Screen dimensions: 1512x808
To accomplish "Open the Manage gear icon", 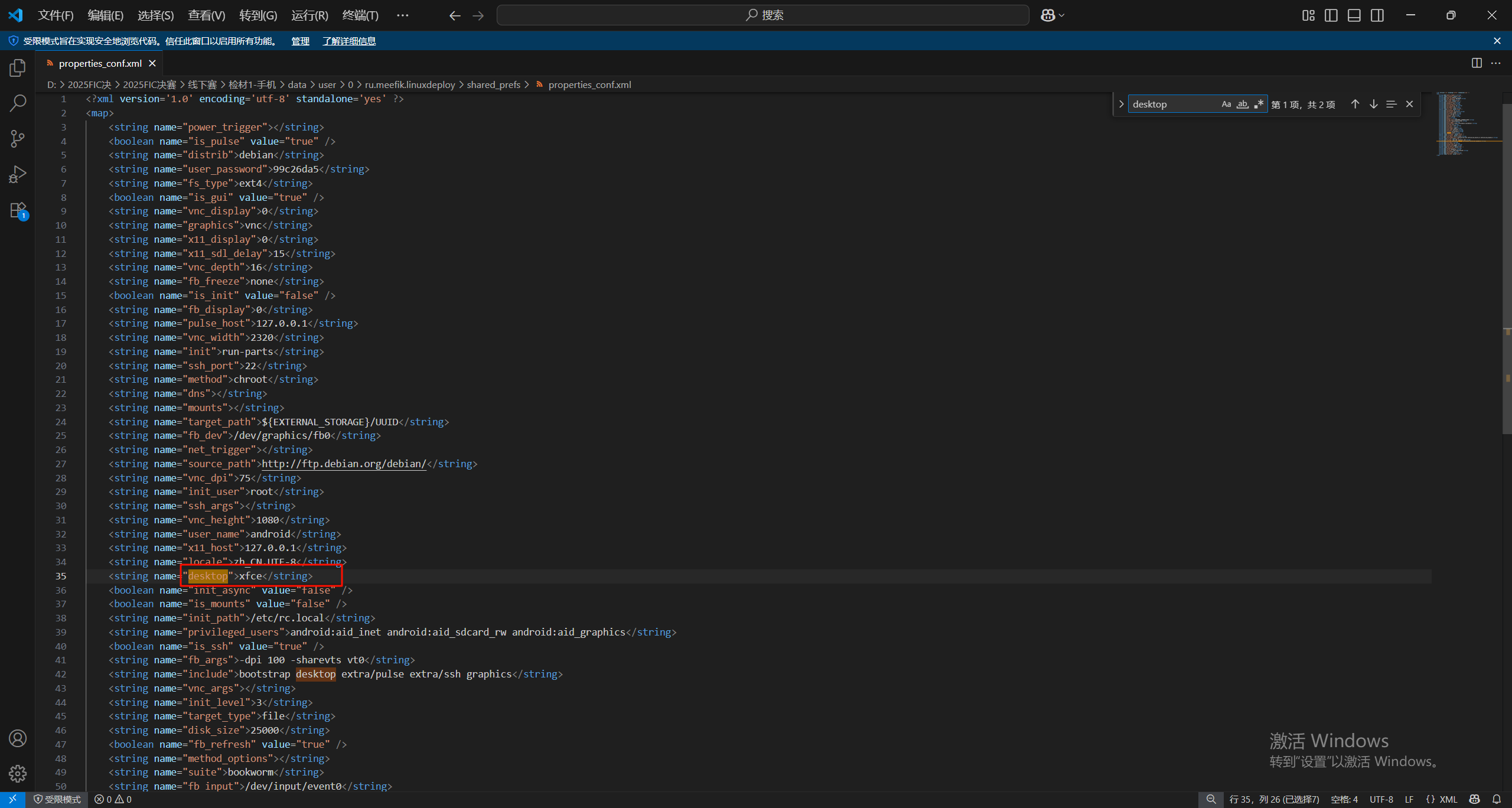I will coord(18,773).
